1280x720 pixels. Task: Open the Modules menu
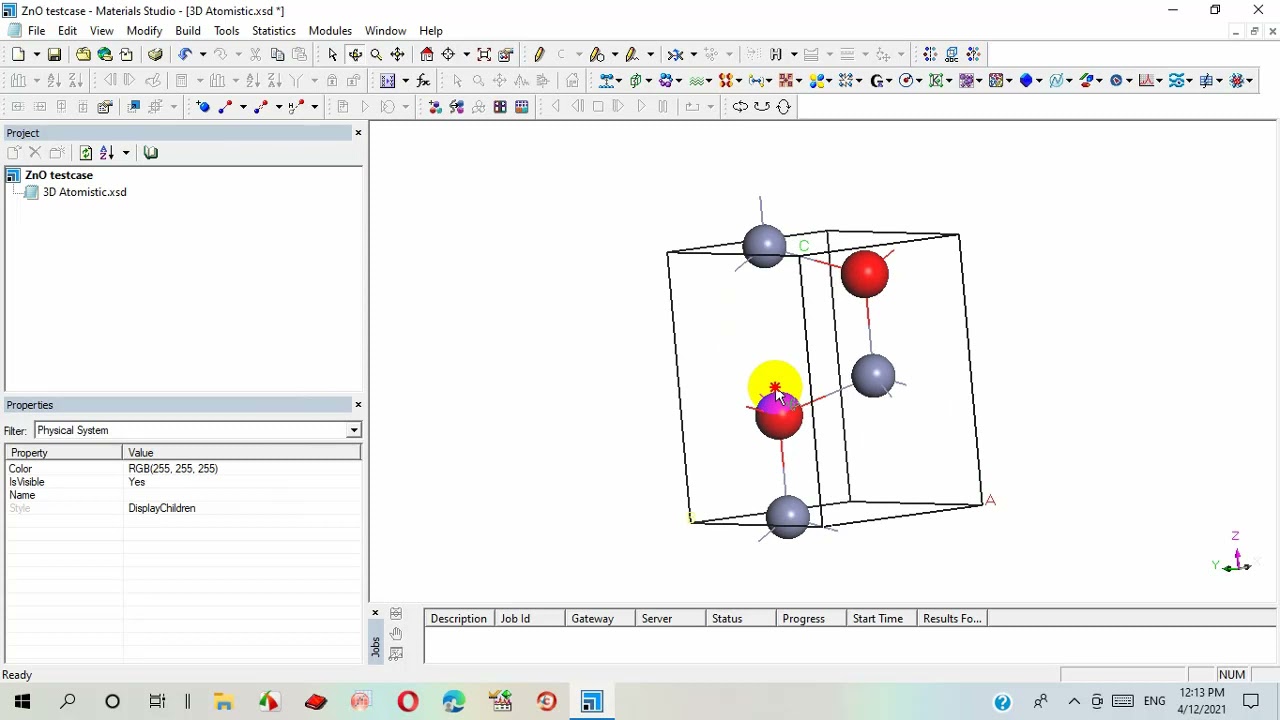click(x=330, y=31)
